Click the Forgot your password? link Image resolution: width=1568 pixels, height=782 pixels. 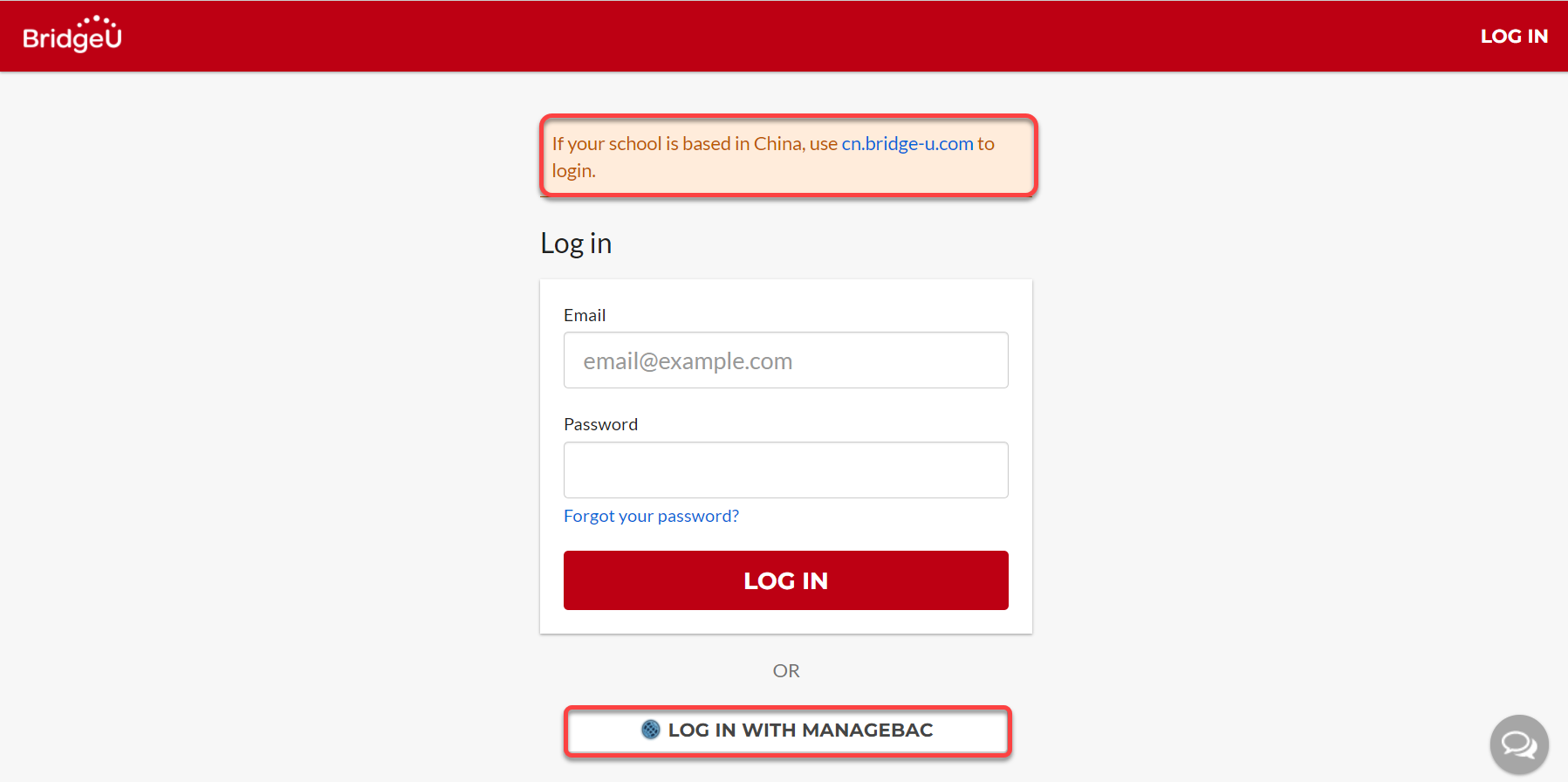(x=651, y=516)
